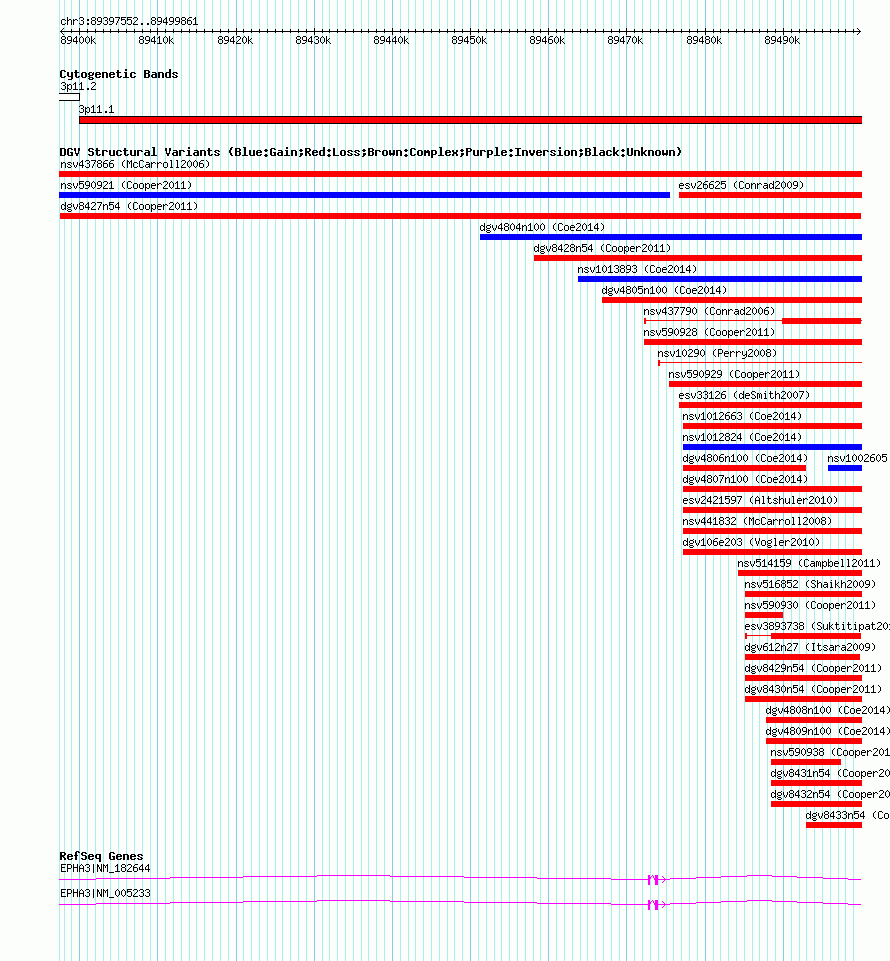Open nsv514159 (Campbell2011) variant
The width and height of the screenshot is (890, 961).
pyautogui.click(x=800, y=573)
